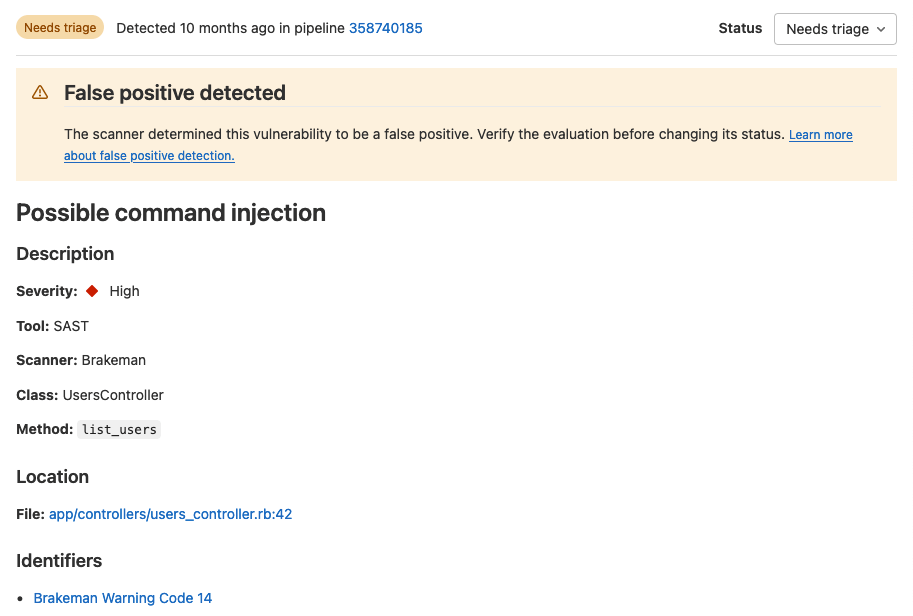Viewport: 913px width, 616px height.
Task: Click the False positive detected banner title
Action: [174, 92]
